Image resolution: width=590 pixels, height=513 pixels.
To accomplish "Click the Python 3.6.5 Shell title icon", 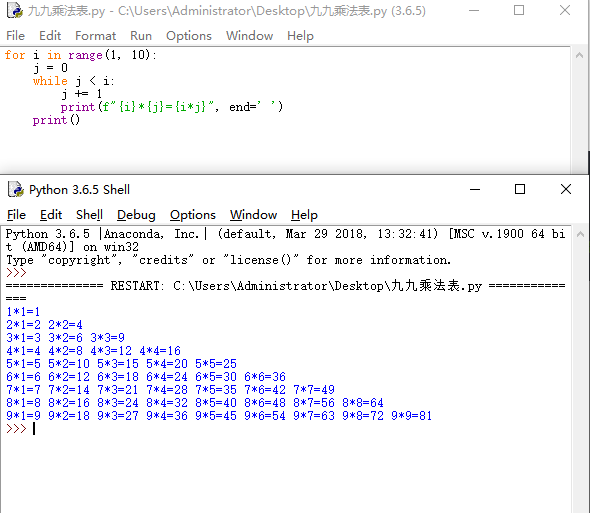I will coord(16,189).
